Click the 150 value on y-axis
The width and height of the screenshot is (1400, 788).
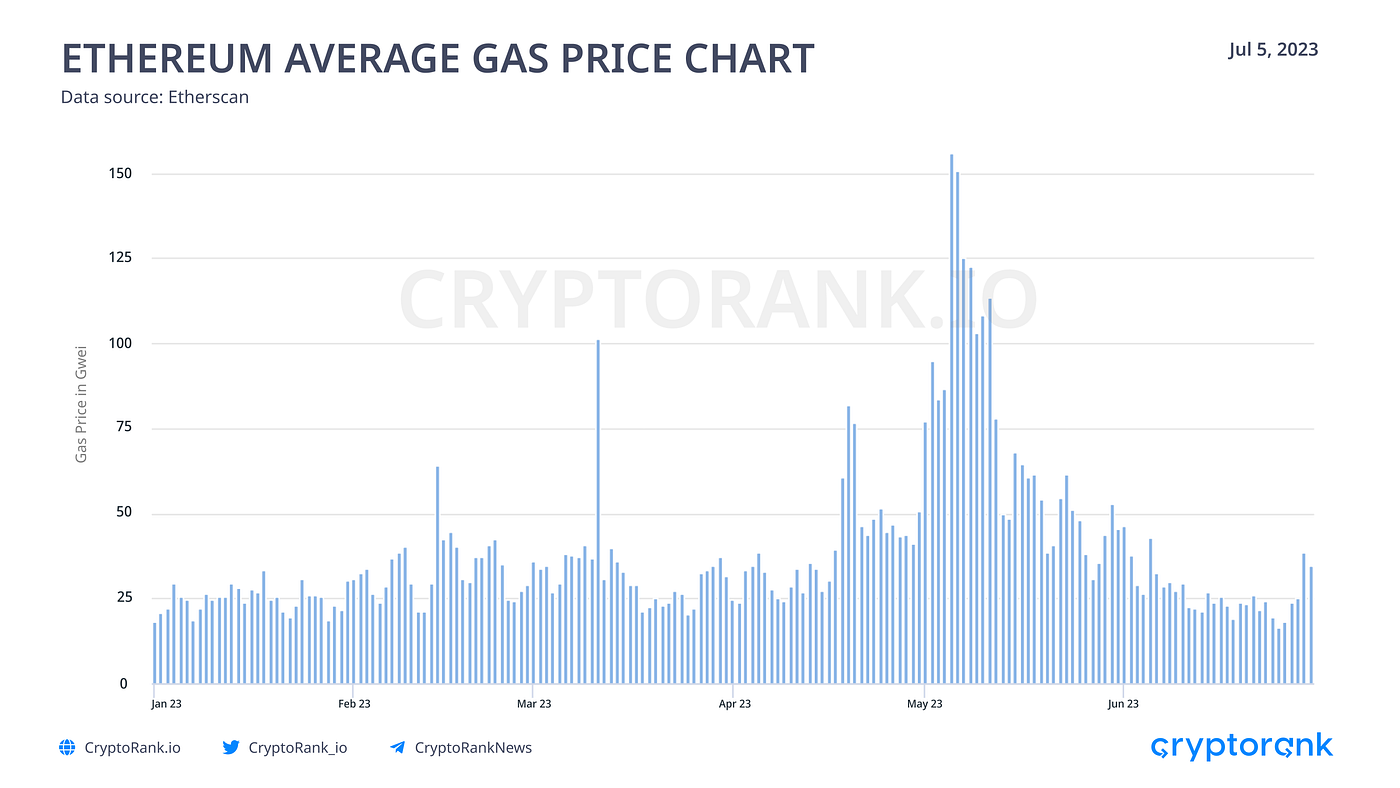(120, 174)
